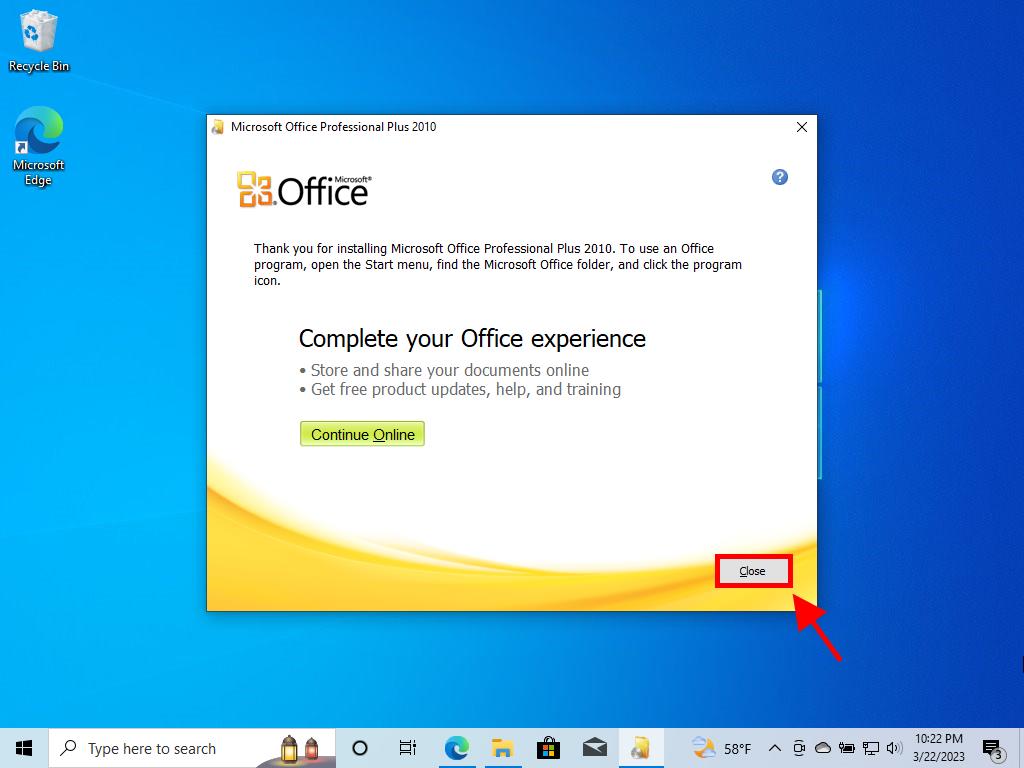Click the Close button in the dialog
Viewport: 1024px width, 768px height.
tap(753, 571)
